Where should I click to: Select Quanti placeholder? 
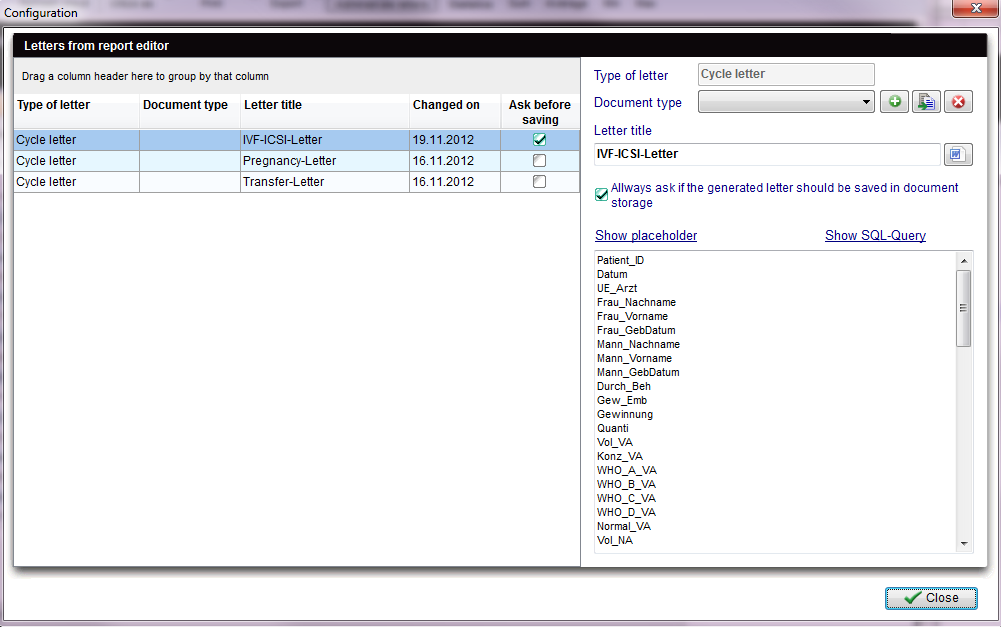pos(613,429)
